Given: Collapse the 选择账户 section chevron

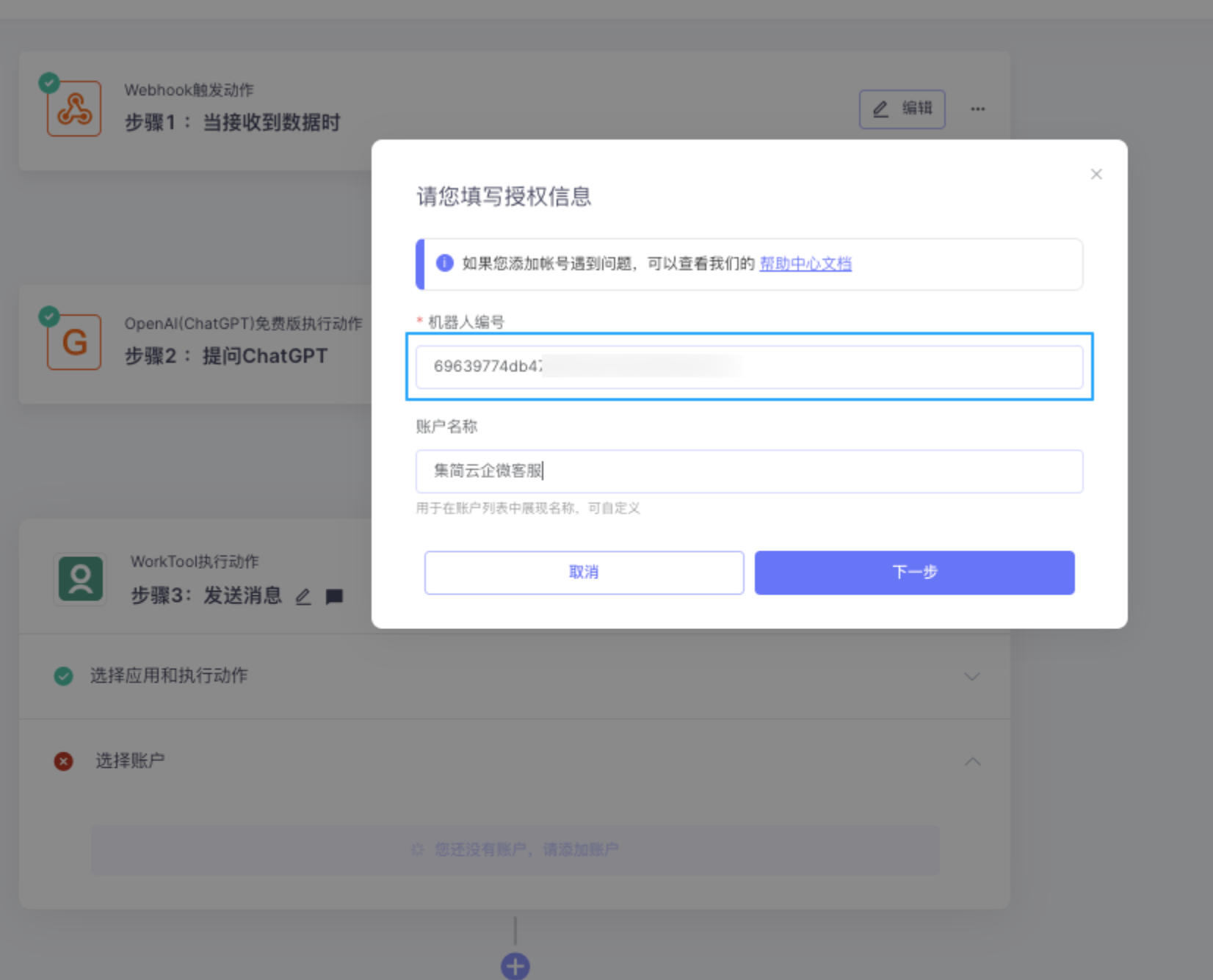Looking at the screenshot, I should click(x=974, y=761).
